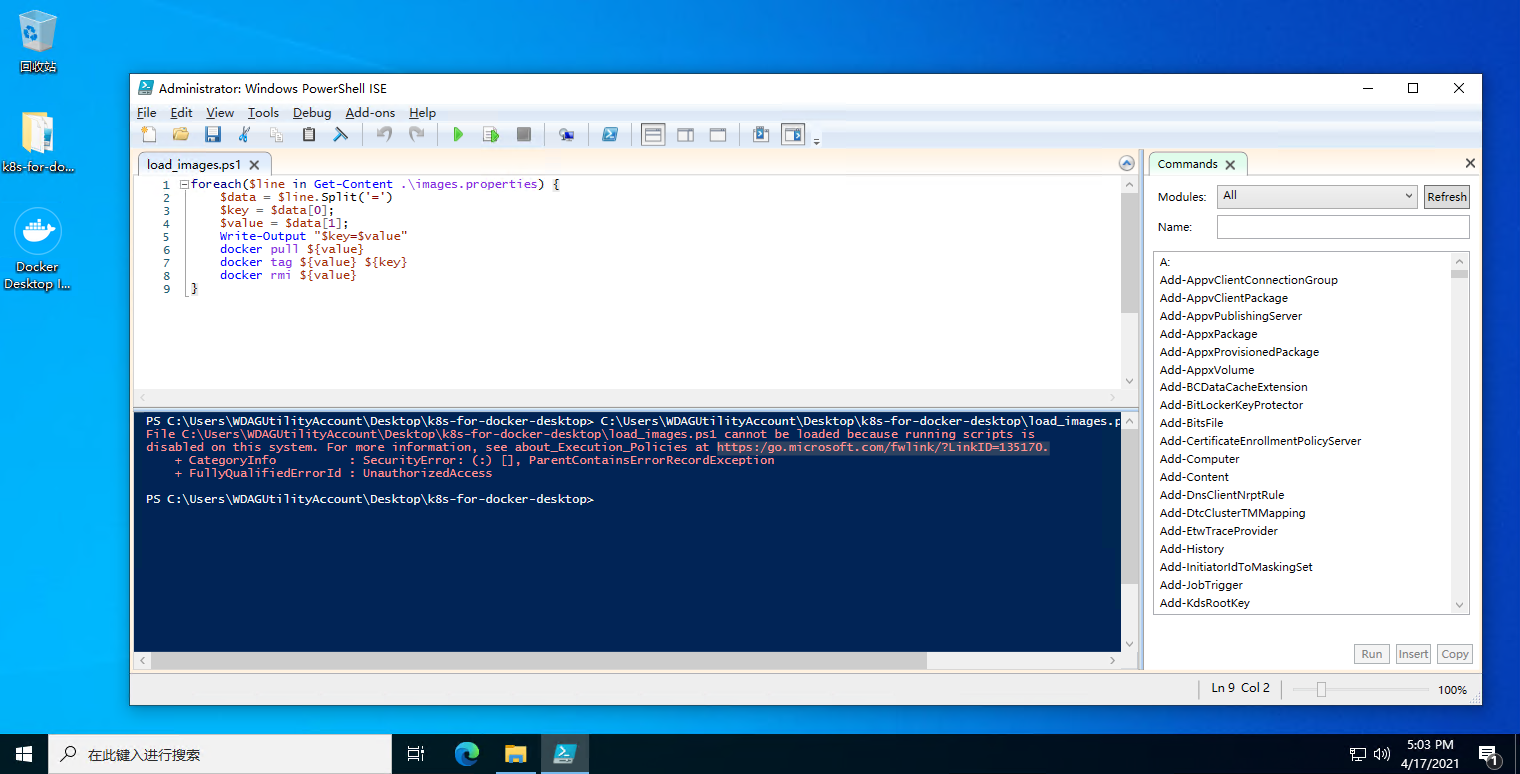Click the Stop Operation square icon
Screen dimensions: 1520x774
coord(523,134)
